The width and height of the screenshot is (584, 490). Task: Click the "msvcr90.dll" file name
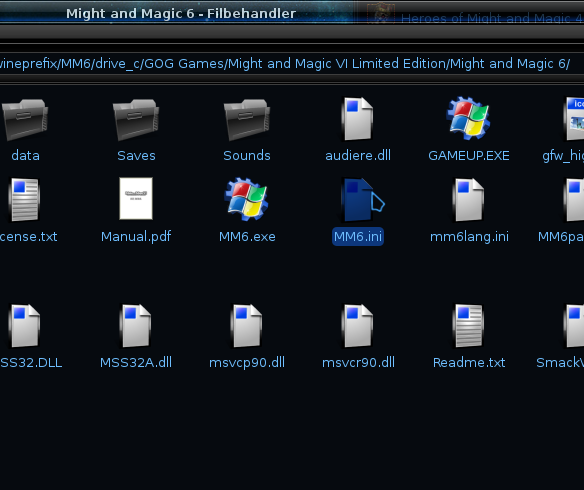[x=358, y=362]
